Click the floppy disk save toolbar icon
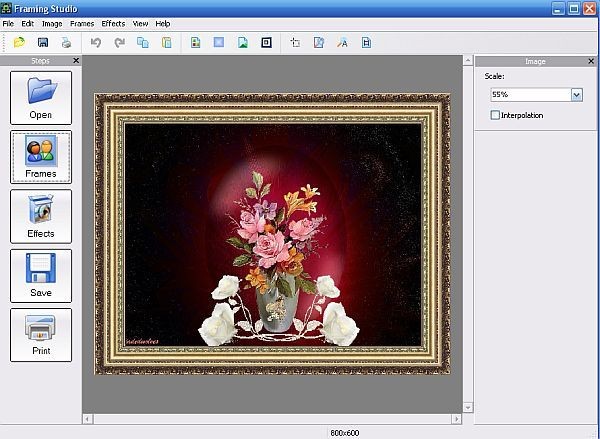The image size is (600, 439). pyautogui.click(x=43, y=42)
